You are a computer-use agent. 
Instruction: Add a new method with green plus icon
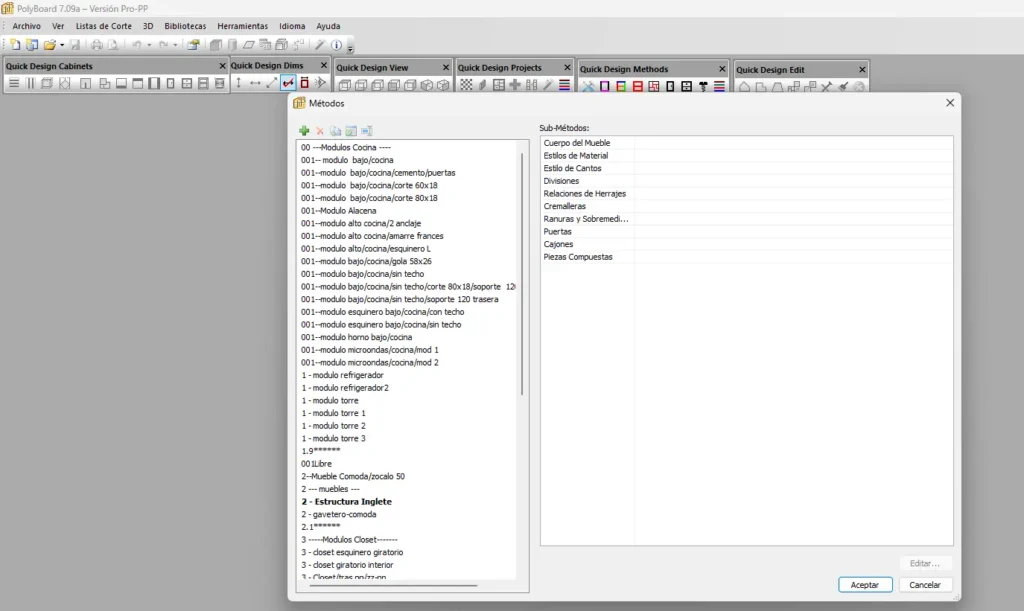[304, 131]
